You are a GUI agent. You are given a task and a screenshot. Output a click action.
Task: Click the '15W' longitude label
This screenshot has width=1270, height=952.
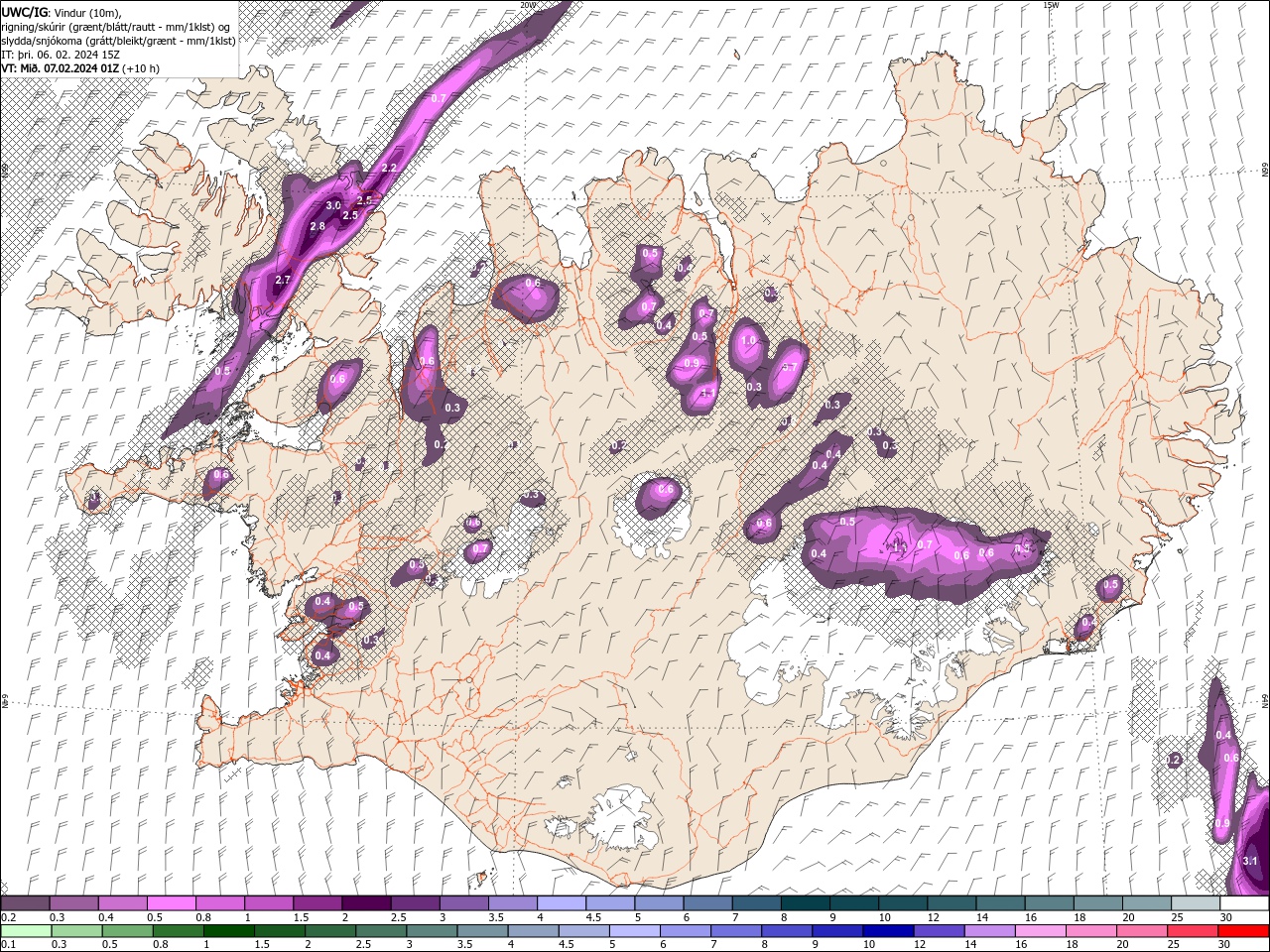1051,5
